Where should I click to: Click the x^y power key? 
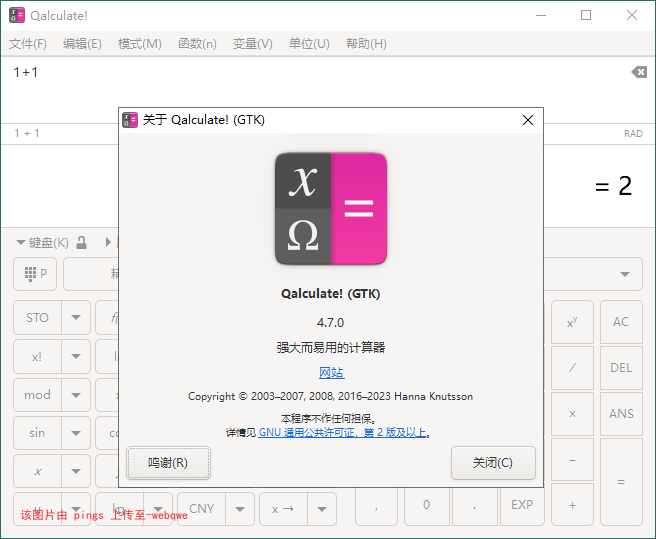572,322
